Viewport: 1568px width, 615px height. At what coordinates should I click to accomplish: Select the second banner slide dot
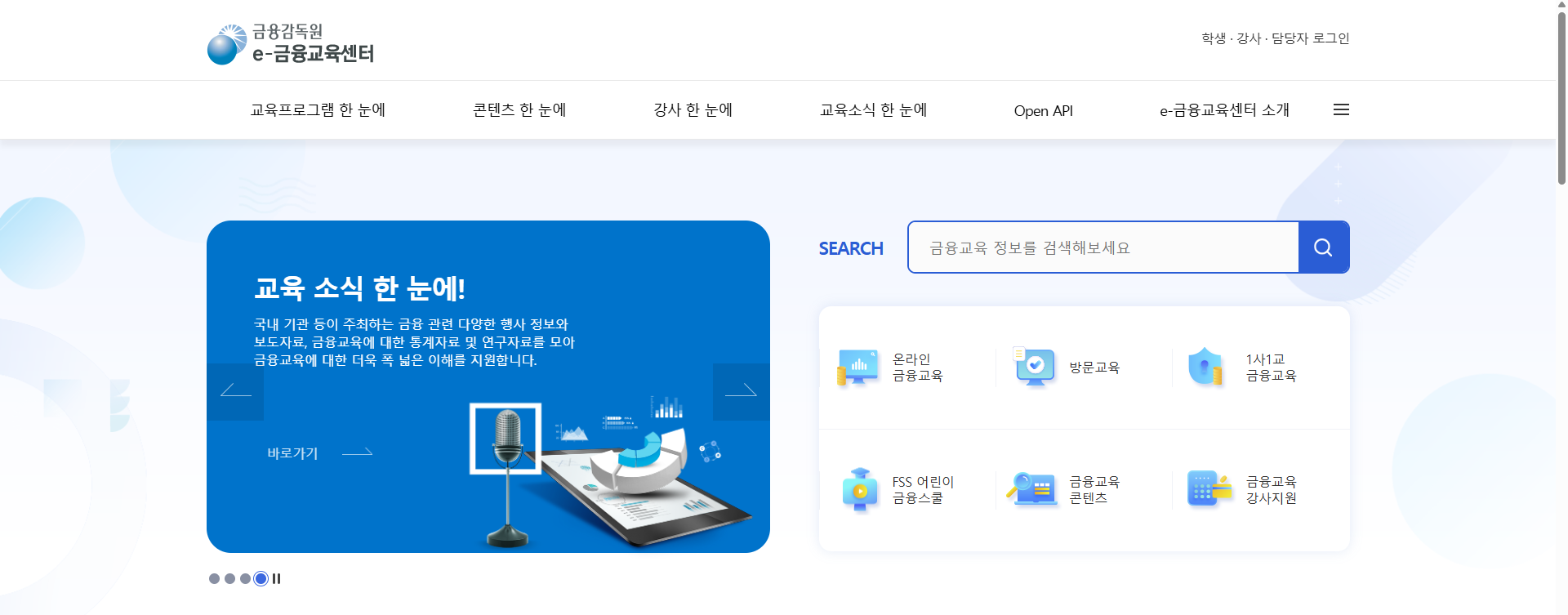coord(229,578)
